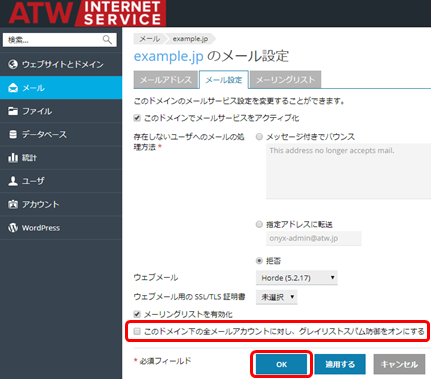The height and width of the screenshot is (379, 431).
Task: Click the user icon beside ユーザ
Action: [13, 181]
